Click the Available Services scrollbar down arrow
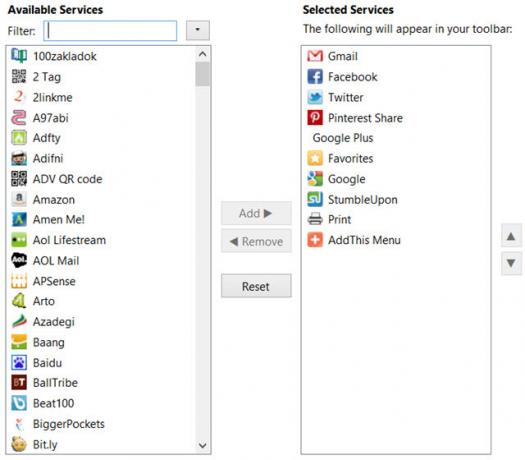This screenshot has height=460, width=525. pos(203,445)
